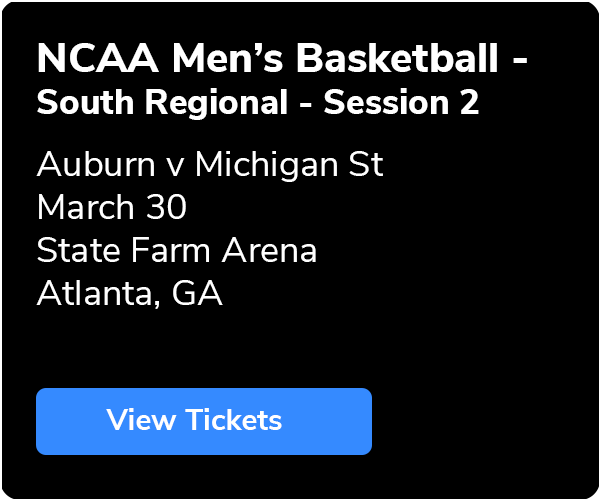The width and height of the screenshot is (600, 500).
Task: Click the word Basketball in the heading
Action: pos(398,59)
